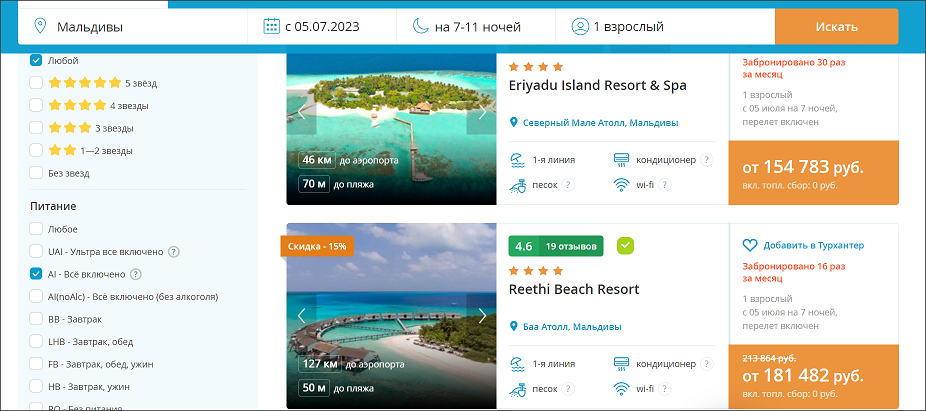Image resolution: width=926 pixels, height=411 pixels.
Task: Show previous photo of Reethi Beach Resort
Action: coord(301,315)
